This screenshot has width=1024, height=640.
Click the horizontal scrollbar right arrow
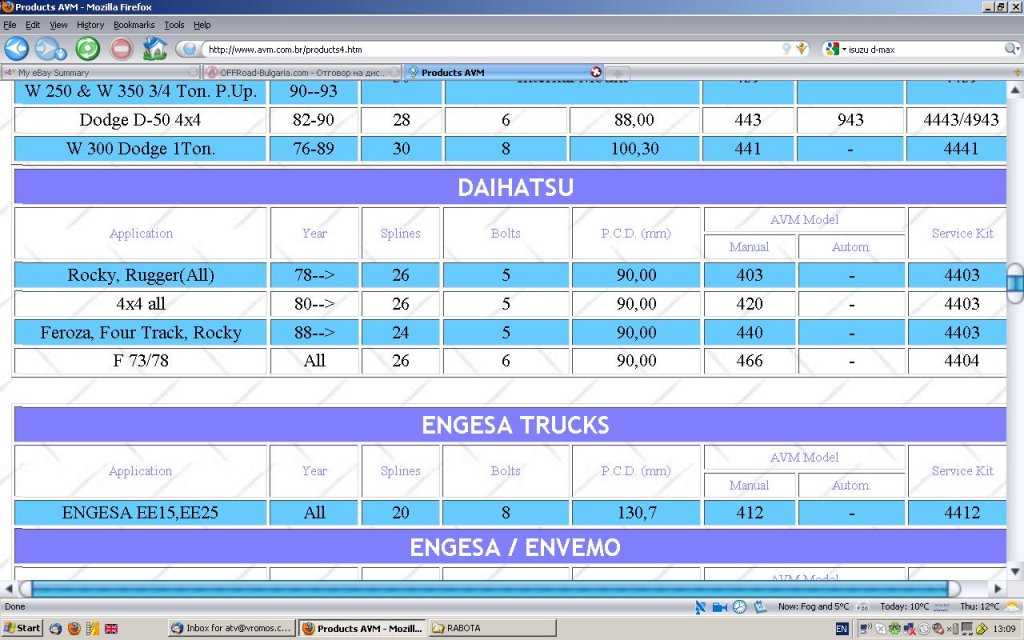pyautogui.click(x=997, y=588)
